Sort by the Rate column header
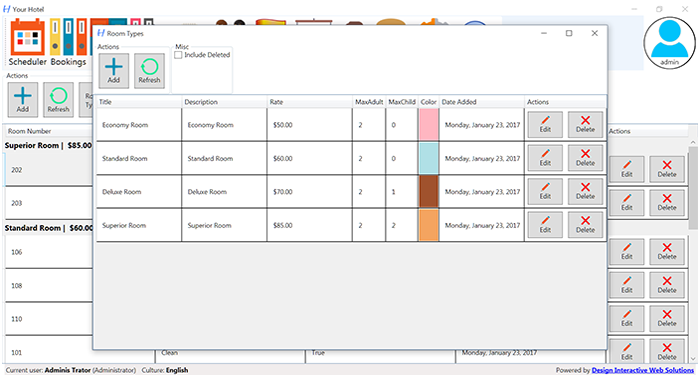 (310, 102)
